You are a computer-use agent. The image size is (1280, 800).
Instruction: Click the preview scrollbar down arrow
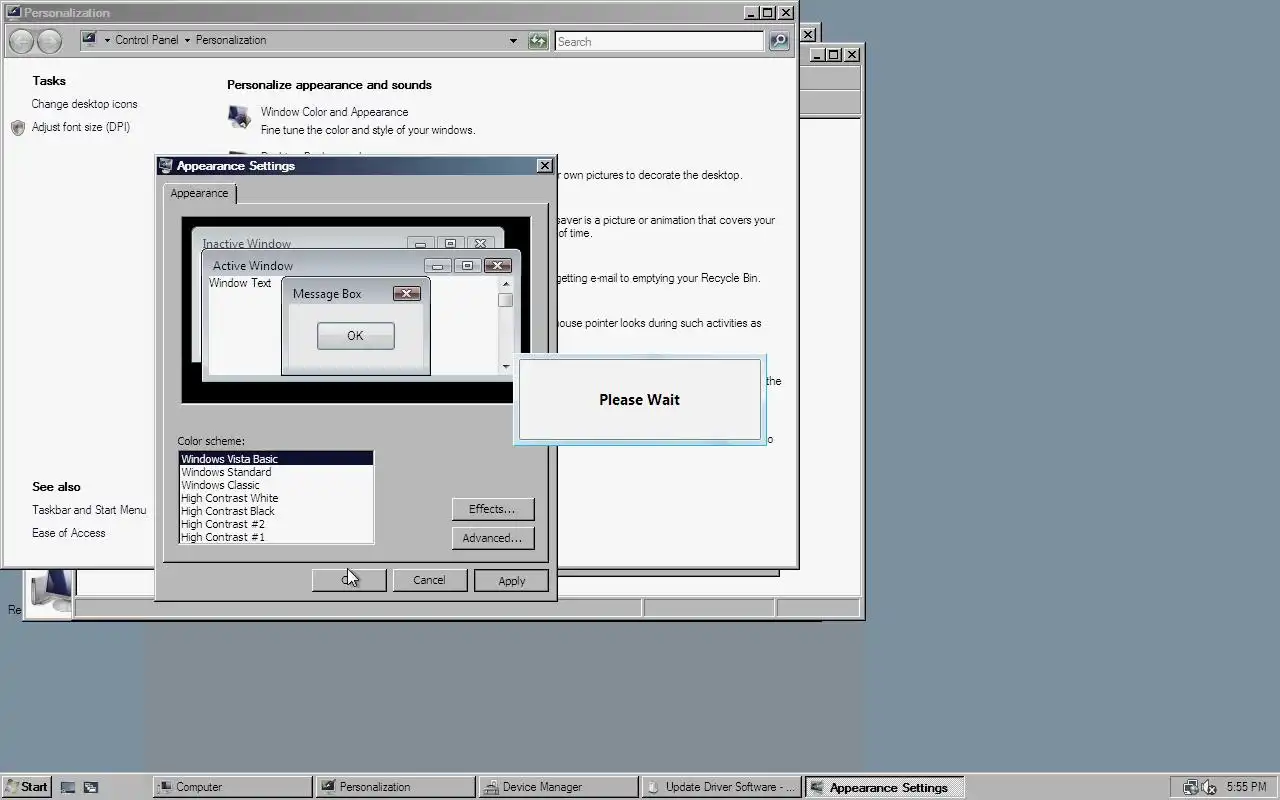point(505,367)
